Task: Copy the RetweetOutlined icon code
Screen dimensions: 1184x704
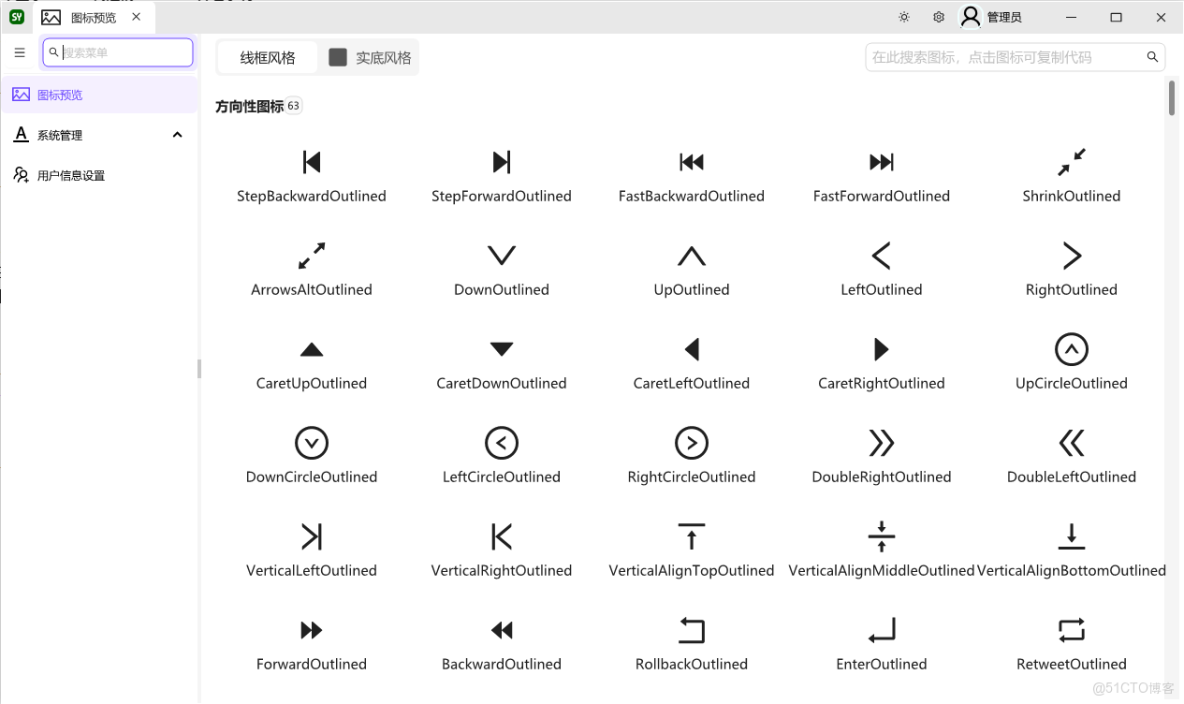Action: (1071, 630)
